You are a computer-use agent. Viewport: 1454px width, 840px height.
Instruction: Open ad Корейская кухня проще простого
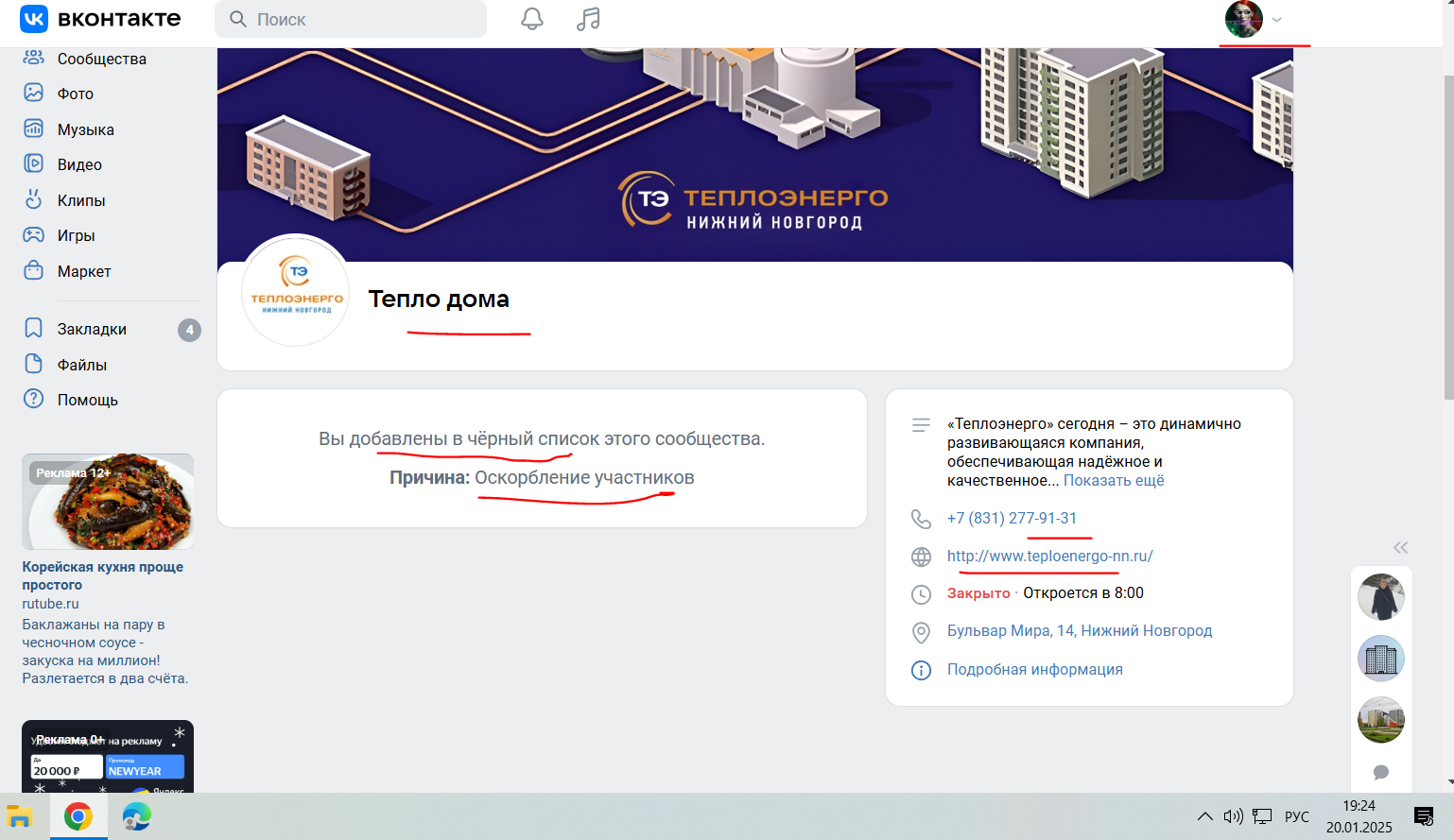tap(103, 575)
